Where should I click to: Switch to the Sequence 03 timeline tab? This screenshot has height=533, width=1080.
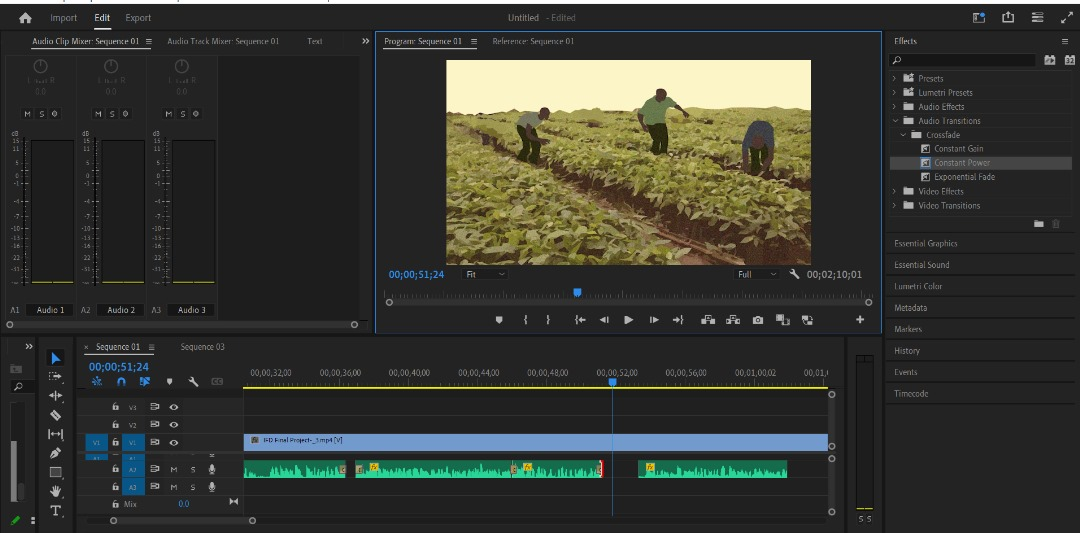[x=202, y=347]
